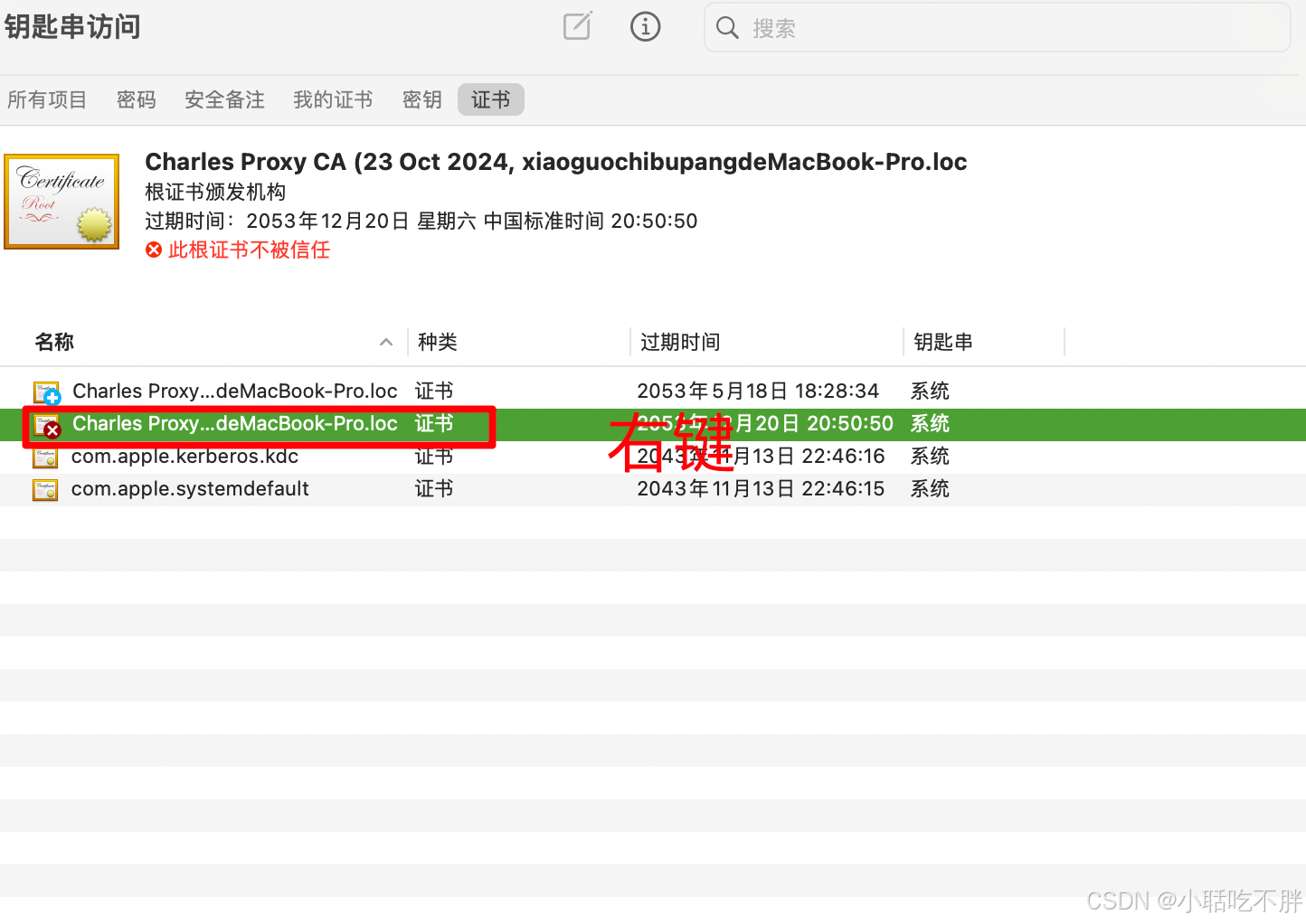Click expiry 2053年5月18日 18:28:34
Image resolution: width=1306 pixels, height=924 pixels.
tap(758, 391)
